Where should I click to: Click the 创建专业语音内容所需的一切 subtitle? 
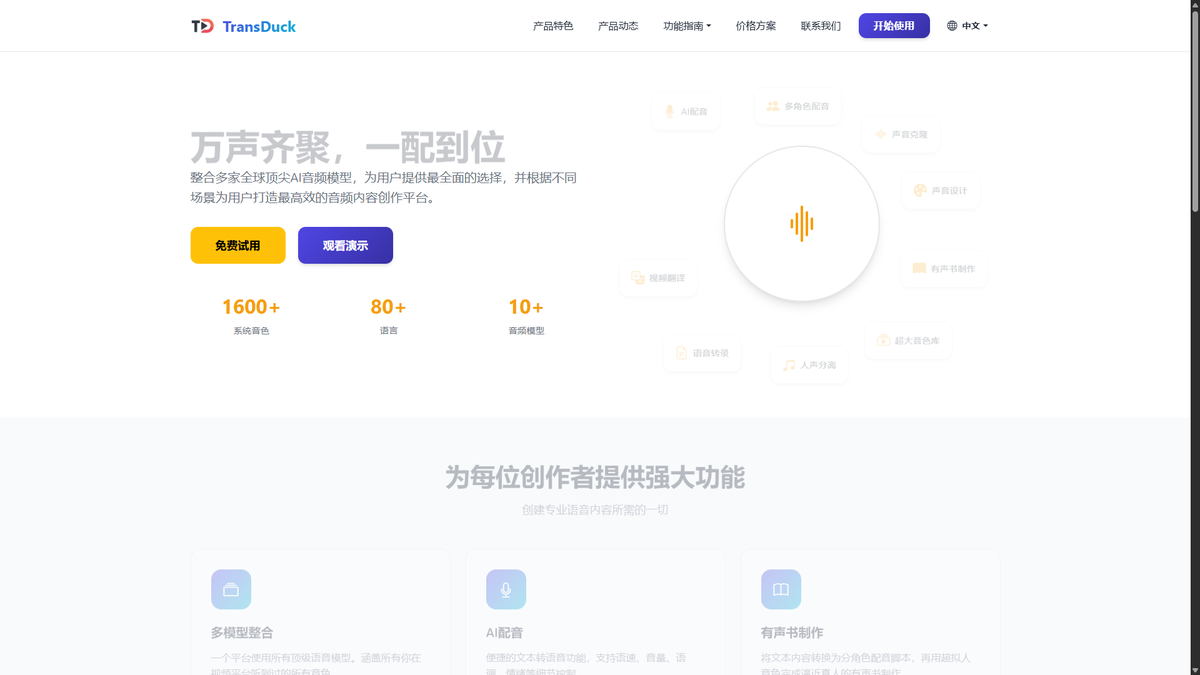(x=595, y=510)
